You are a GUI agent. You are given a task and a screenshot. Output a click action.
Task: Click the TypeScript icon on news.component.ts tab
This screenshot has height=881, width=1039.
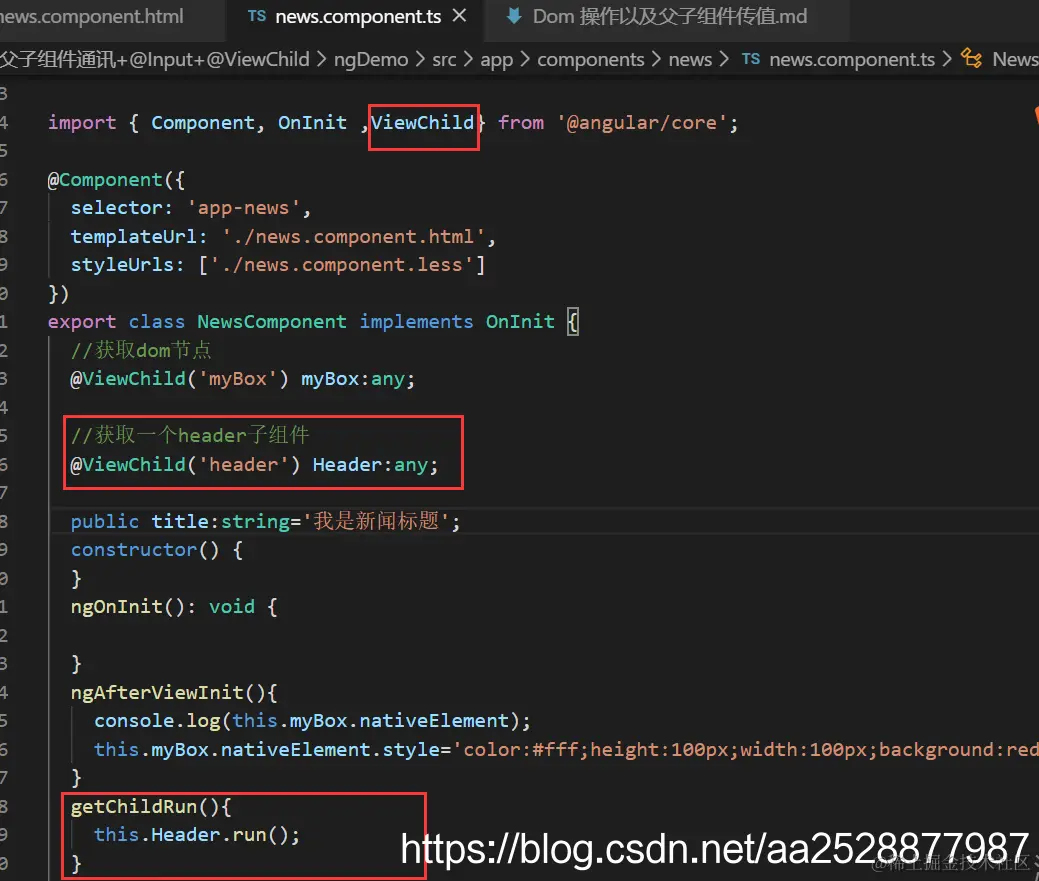(x=256, y=17)
